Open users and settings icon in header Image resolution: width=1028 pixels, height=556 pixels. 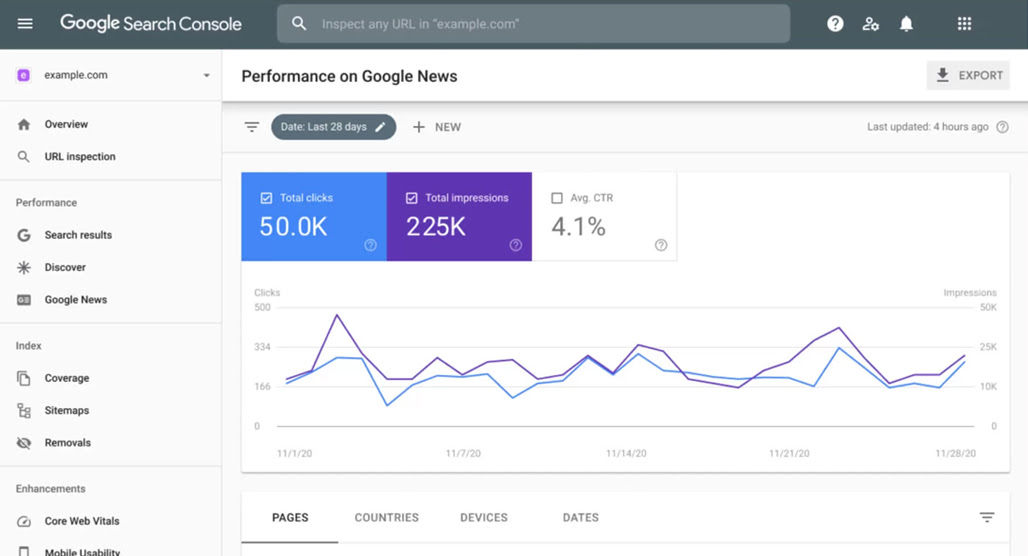click(870, 24)
